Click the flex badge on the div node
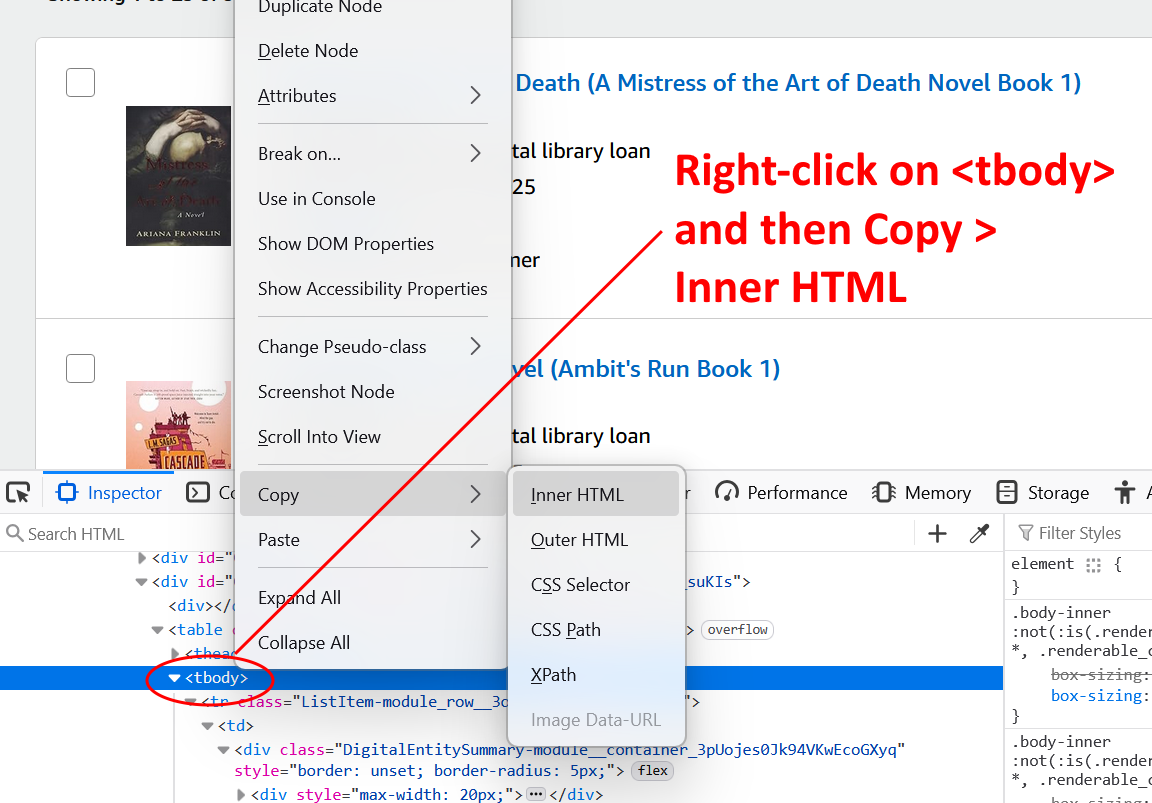The width and height of the screenshot is (1152, 803). pos(652,770)
